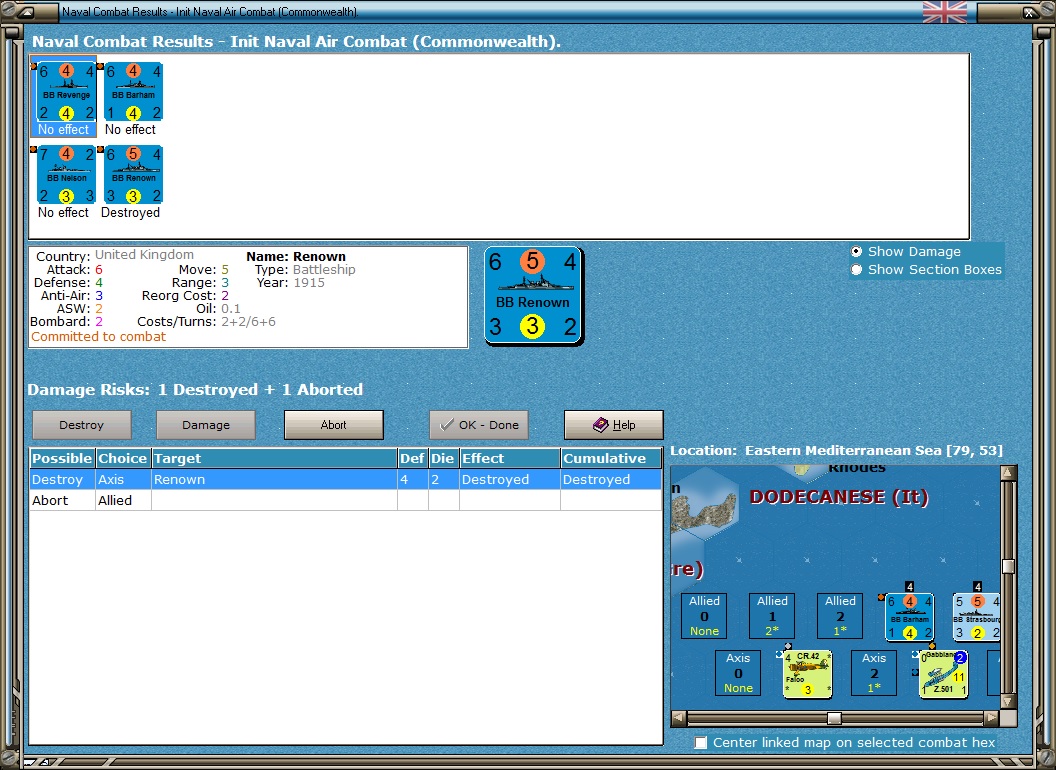Click the Abort button
The height and width of the screenshot is (770, 1056).
pyautogui.click(x=333, y=425)
